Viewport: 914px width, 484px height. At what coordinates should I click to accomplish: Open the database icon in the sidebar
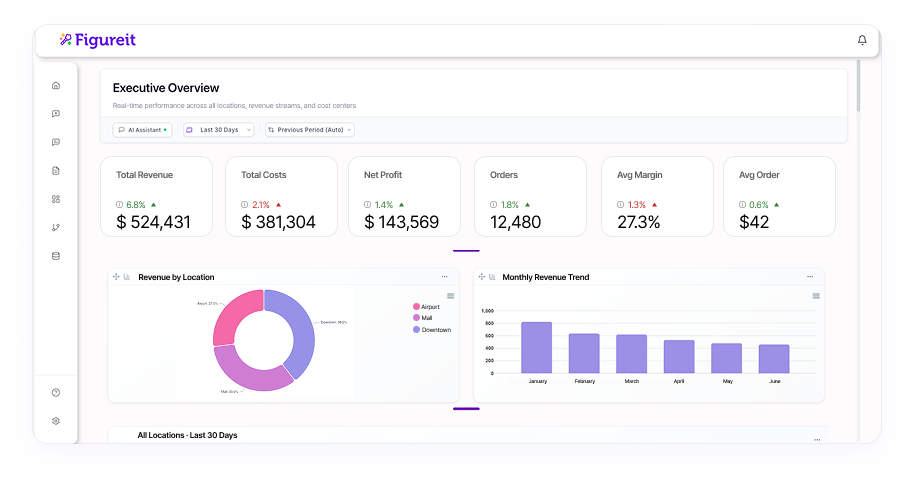[x=56, y=256]
